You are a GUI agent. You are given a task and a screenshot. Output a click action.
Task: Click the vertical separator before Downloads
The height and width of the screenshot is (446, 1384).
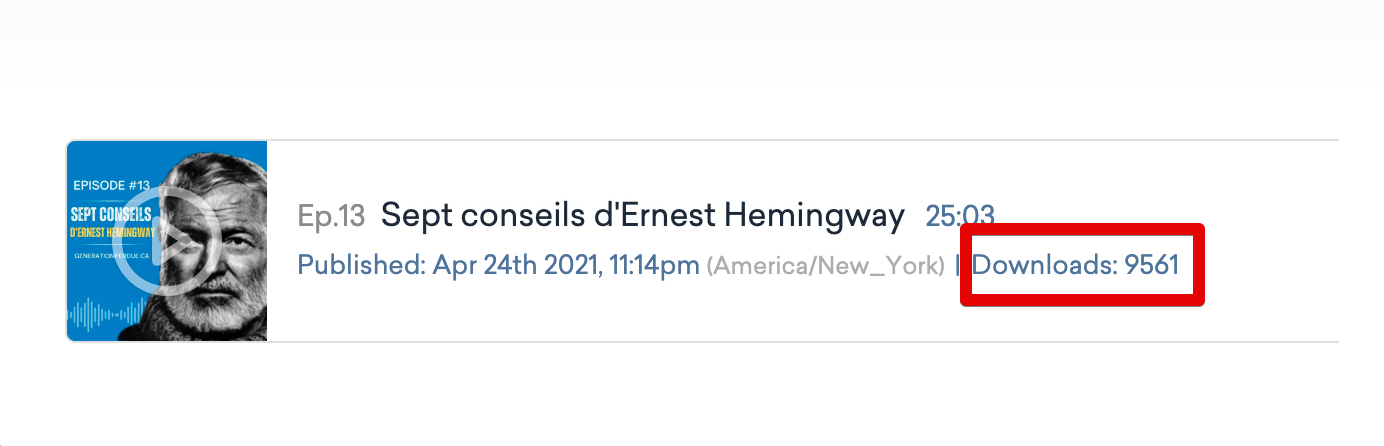coord(958,266)
